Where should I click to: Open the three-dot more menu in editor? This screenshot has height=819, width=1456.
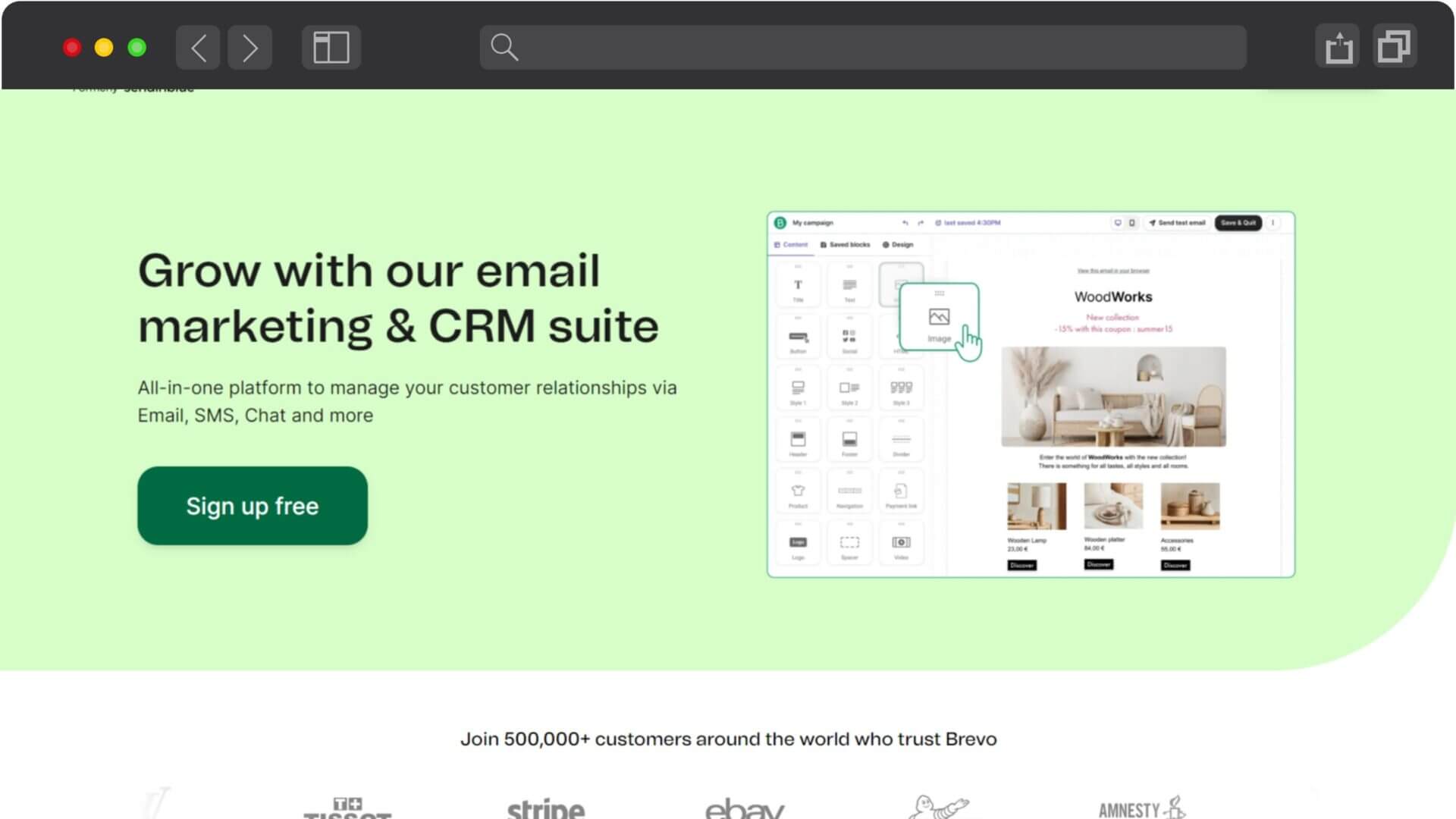pyautogui.click(x=1273, y=223)
